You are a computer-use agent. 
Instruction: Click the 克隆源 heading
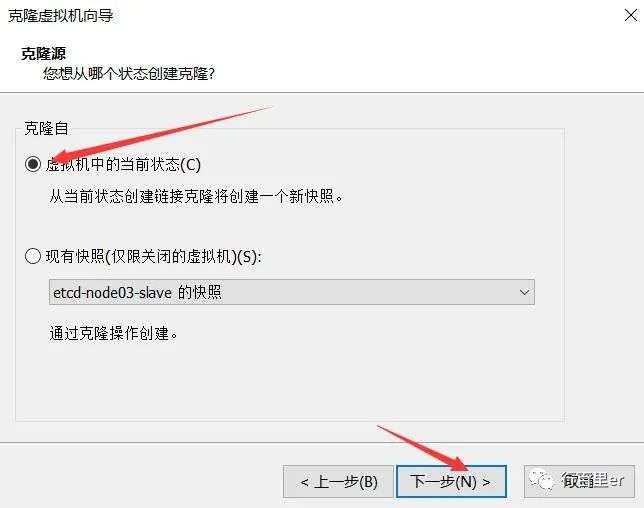[44, 53]
